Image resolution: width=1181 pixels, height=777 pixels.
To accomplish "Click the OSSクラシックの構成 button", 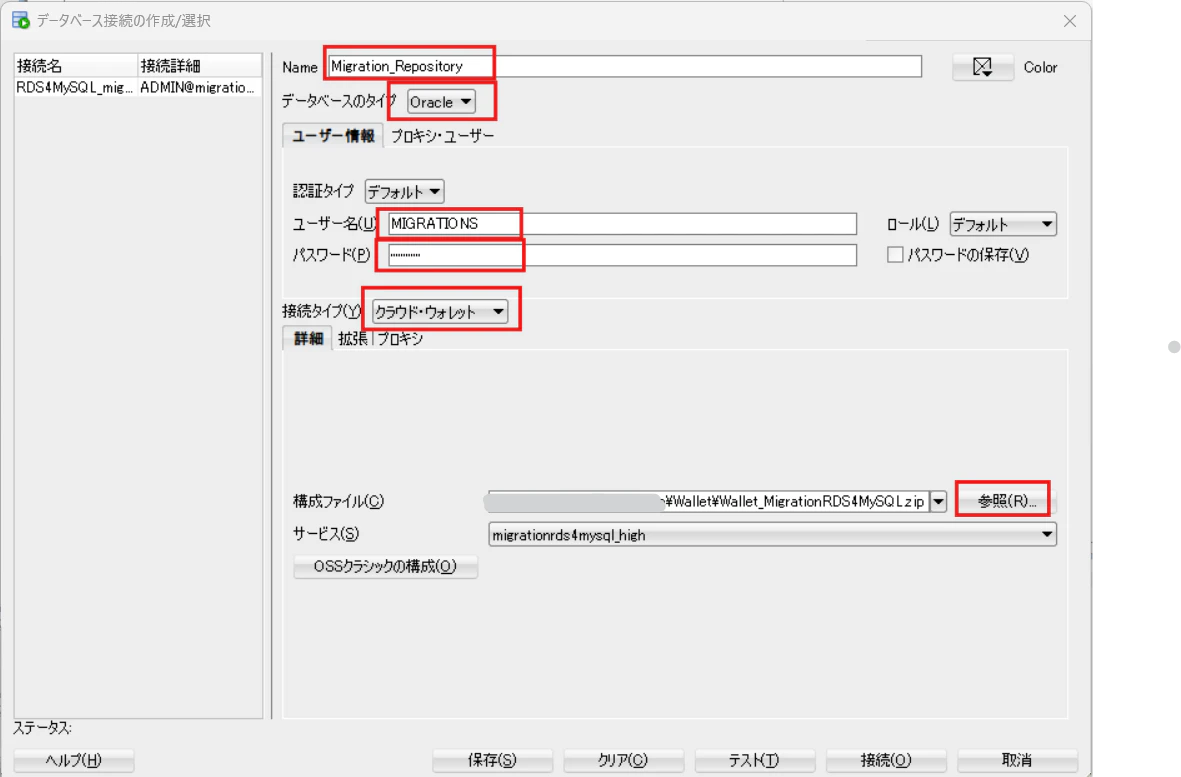I will coord(385,566).
